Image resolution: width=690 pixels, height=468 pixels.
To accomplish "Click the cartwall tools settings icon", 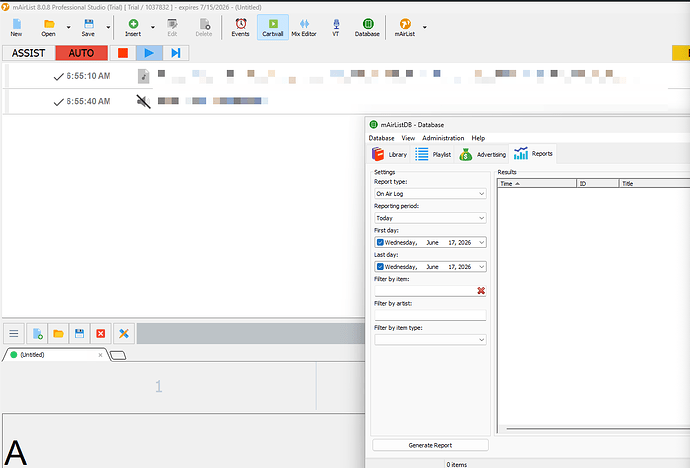I will point(124,334).
